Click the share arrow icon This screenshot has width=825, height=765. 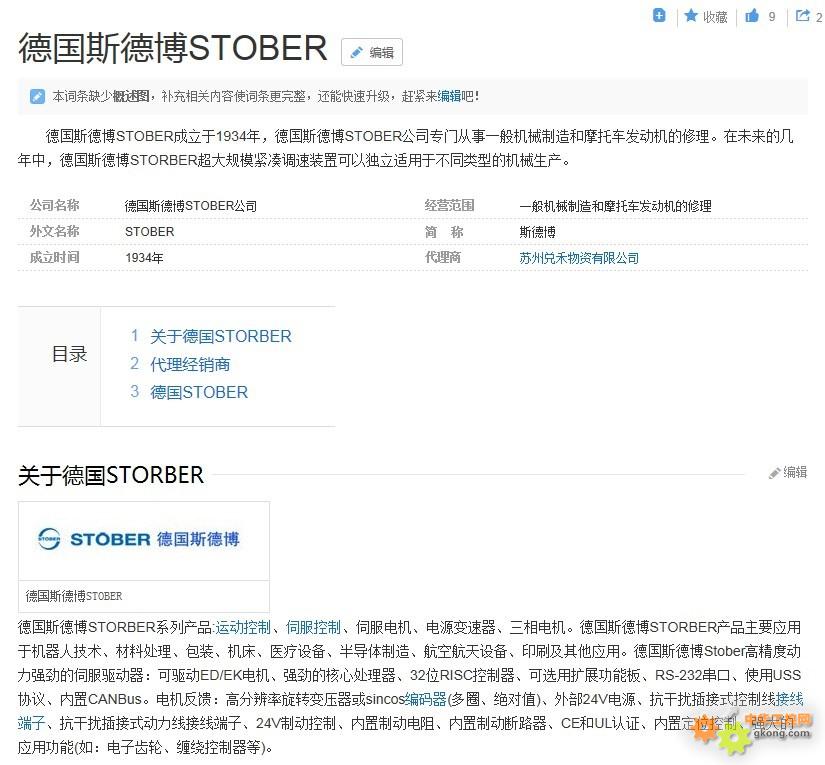(803, 15)
